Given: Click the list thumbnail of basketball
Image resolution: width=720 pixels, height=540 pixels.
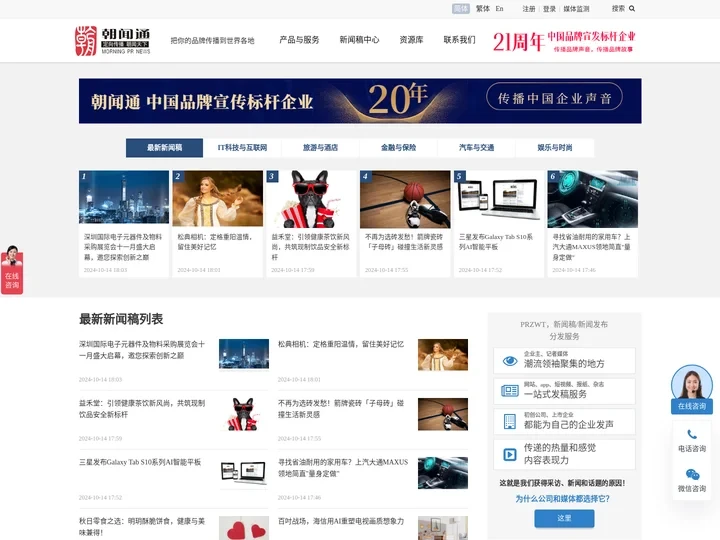Looking at the screenshot, I should 443,414.
